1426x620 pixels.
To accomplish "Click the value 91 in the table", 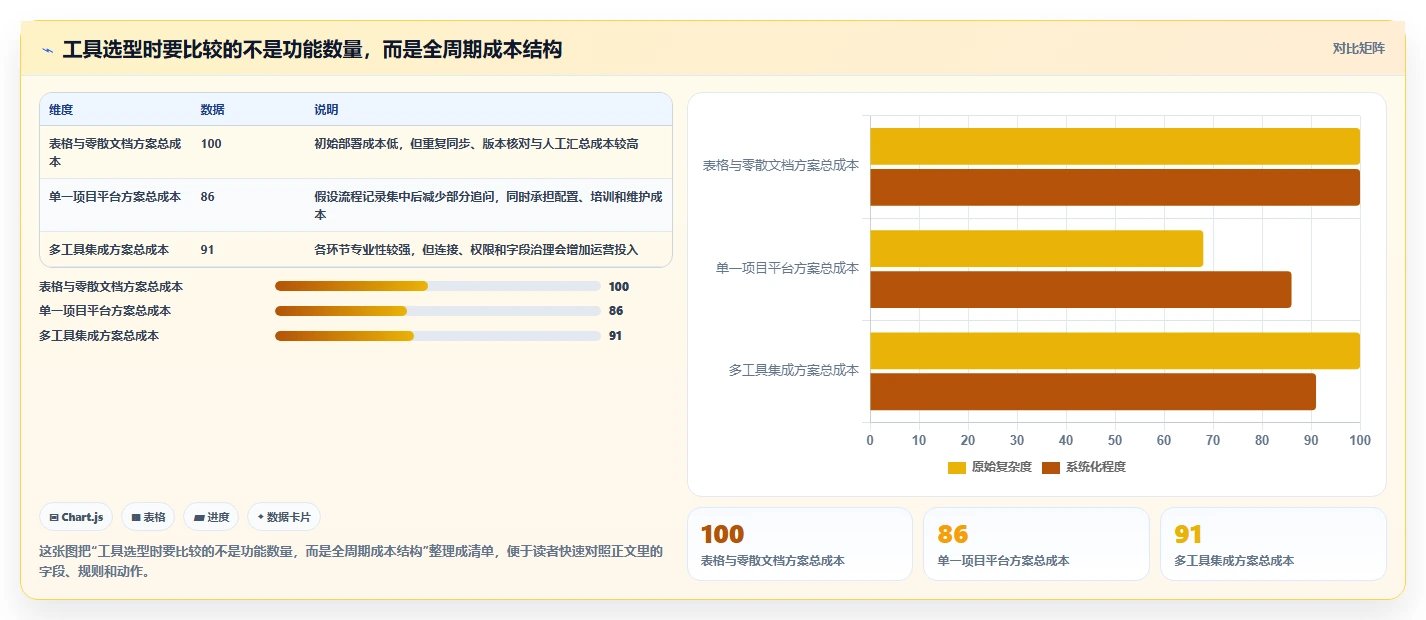I will click(207, 250).
